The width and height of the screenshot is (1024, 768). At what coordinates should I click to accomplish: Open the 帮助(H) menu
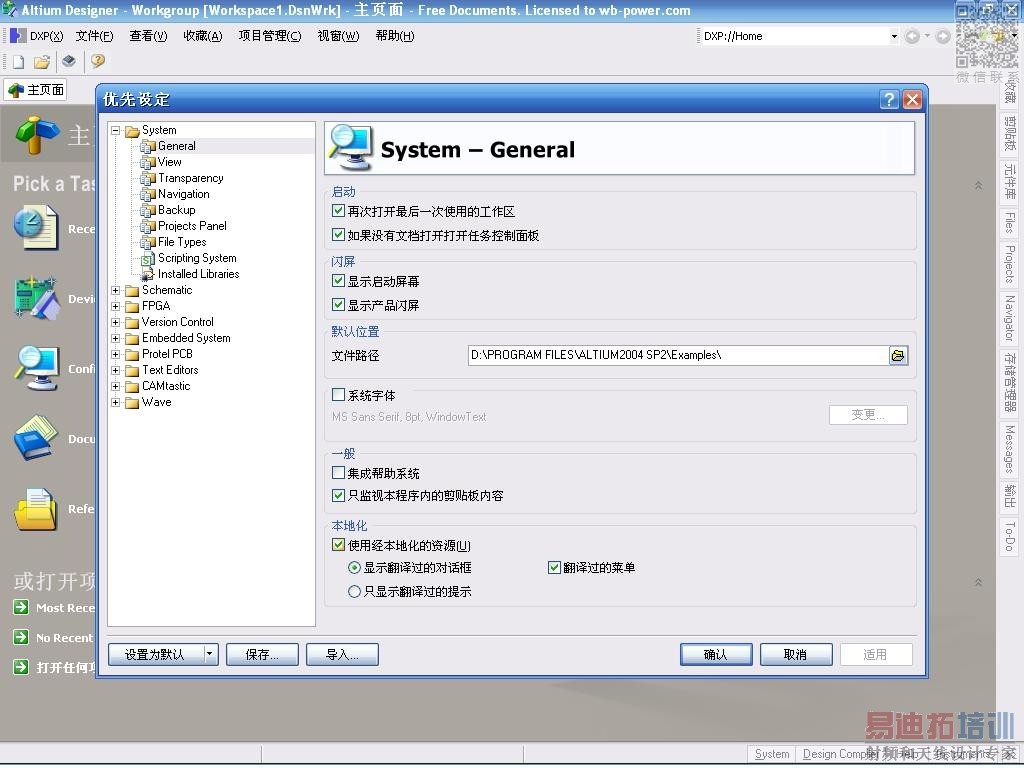tap(394, 36)
